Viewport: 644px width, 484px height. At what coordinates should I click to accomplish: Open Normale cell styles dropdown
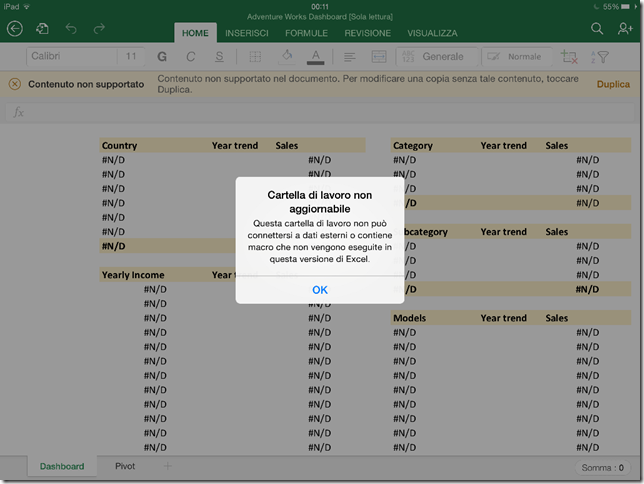(x=518, y=57)
